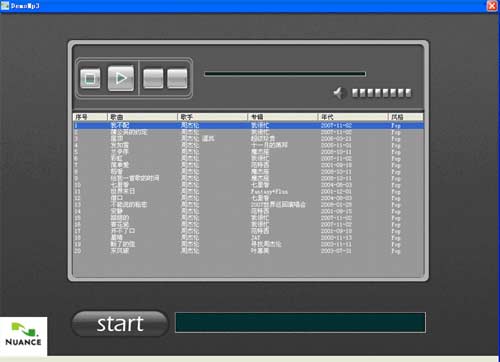This screenshot has height=362, width=500.
Task: Click the third blank transport button
Action: point(153,79)
